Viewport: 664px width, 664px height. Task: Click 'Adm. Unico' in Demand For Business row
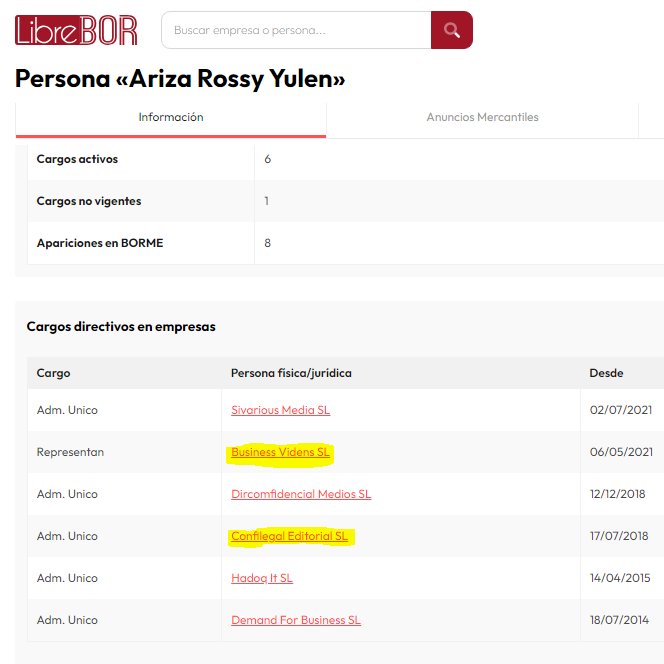pyautogui.click(x=67, y=620)
